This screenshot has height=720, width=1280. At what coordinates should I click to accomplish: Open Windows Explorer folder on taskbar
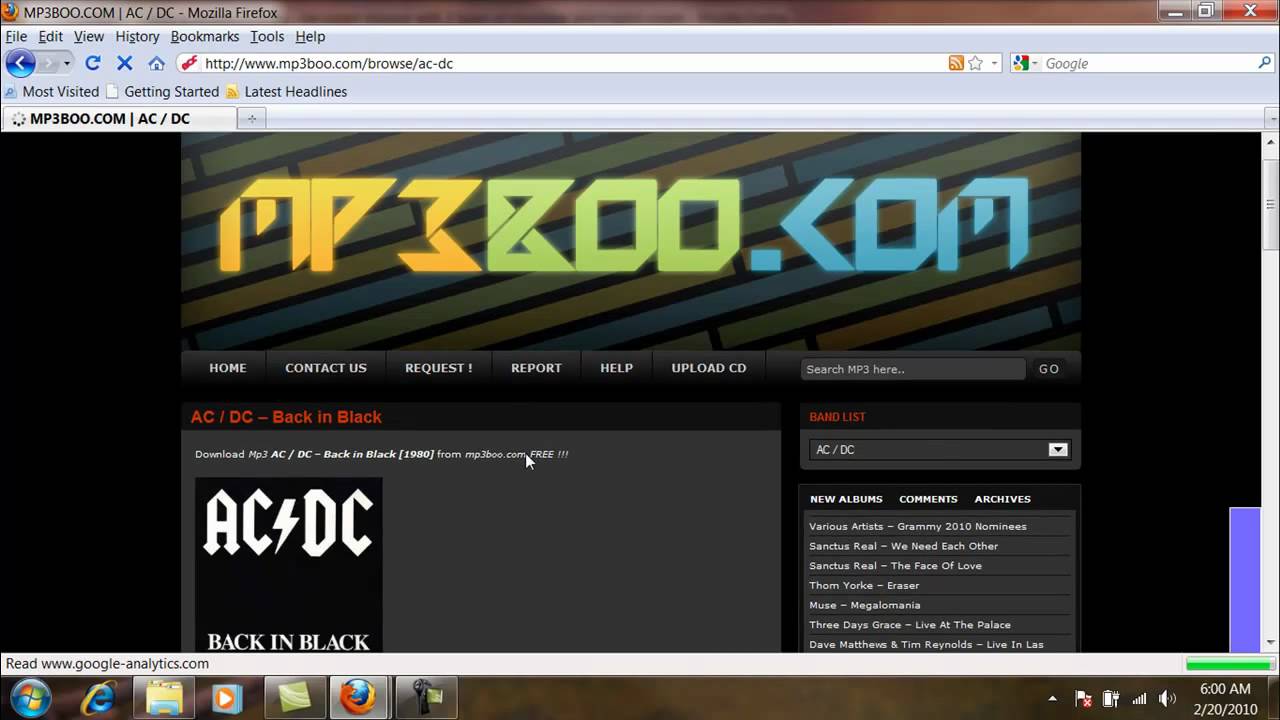click(x=163, y=697)
